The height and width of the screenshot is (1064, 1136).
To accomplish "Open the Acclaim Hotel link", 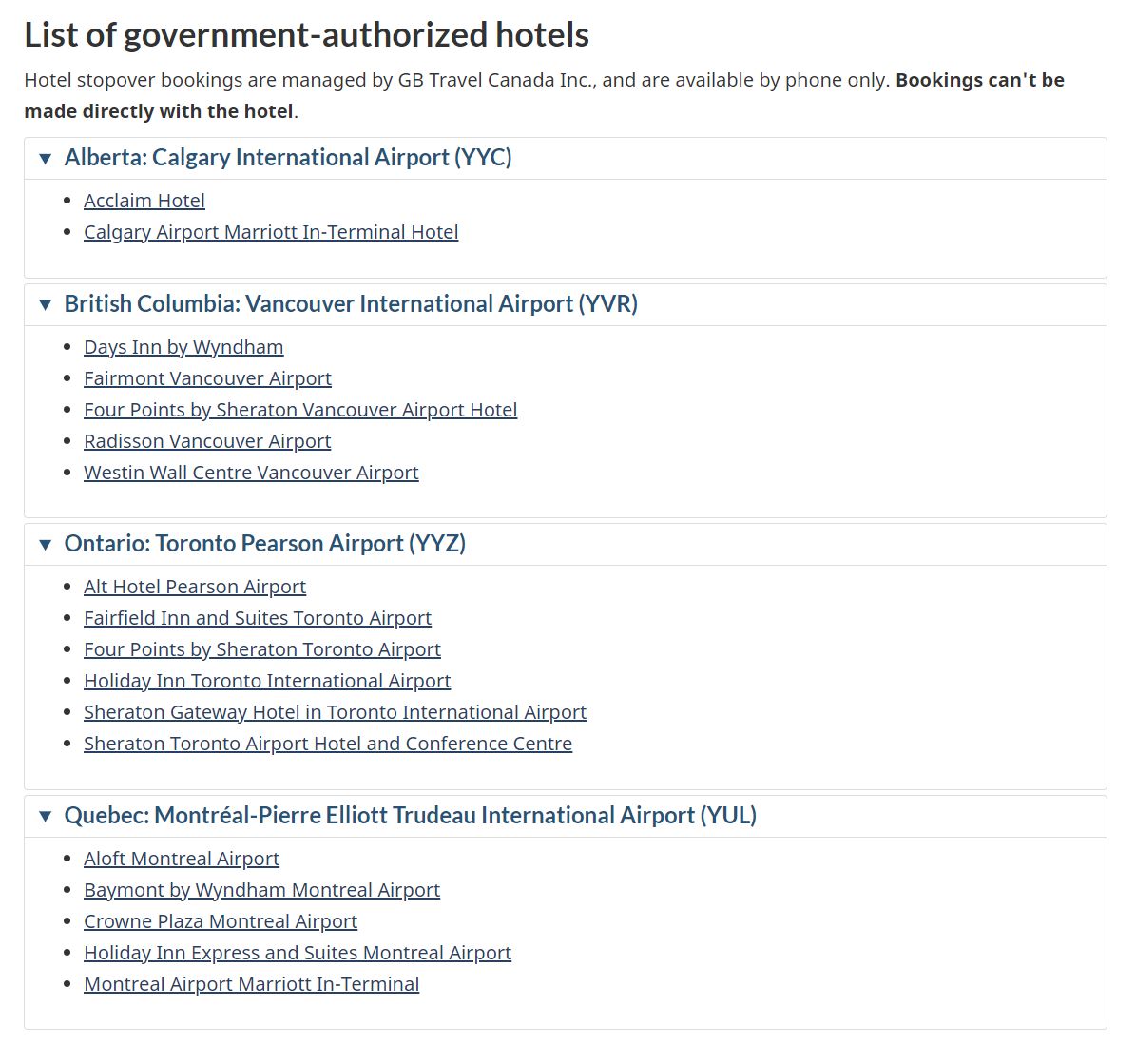I will 144,201.
